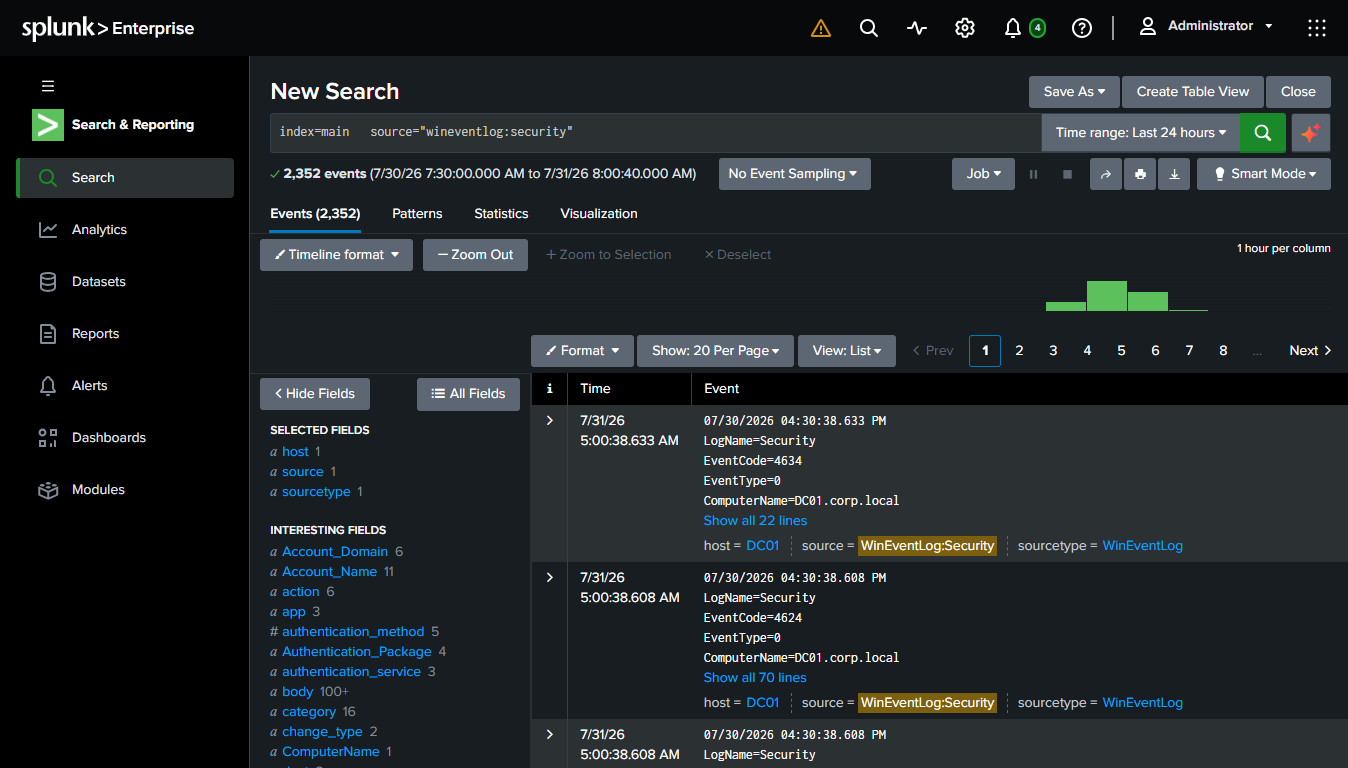Click the warning triangle alert icon
Image resolution: width=1348 pixels, height=768 pixels.
click(821, 28)
